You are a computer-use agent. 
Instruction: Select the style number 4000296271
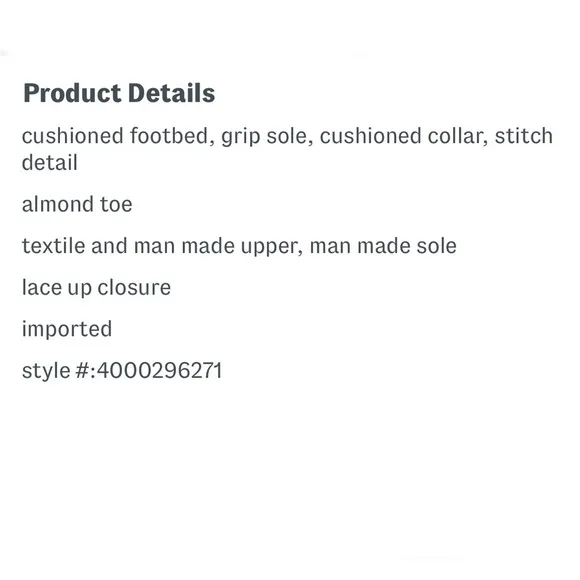click(x=159, y=371)
